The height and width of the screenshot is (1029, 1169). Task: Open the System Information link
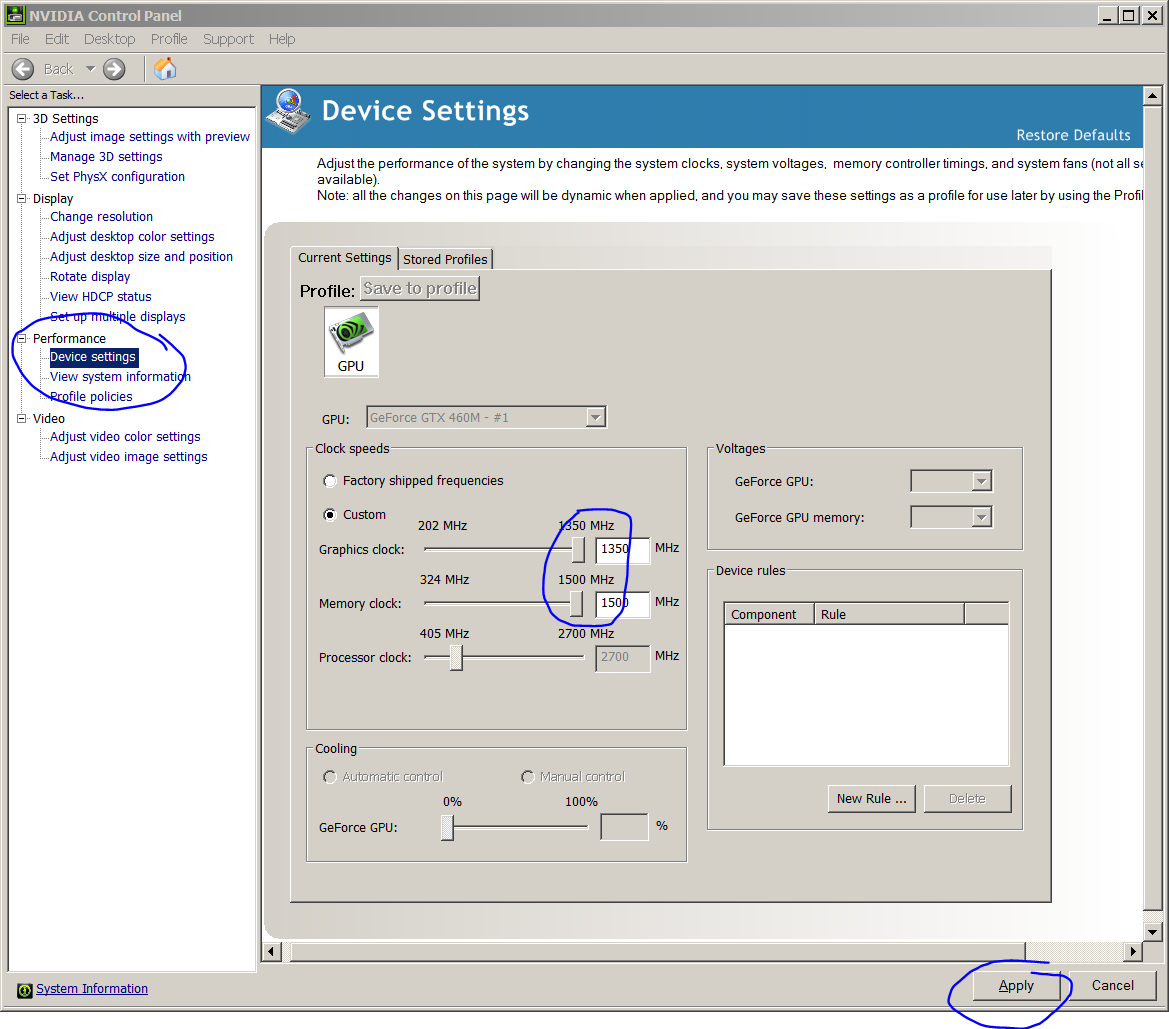92,989
